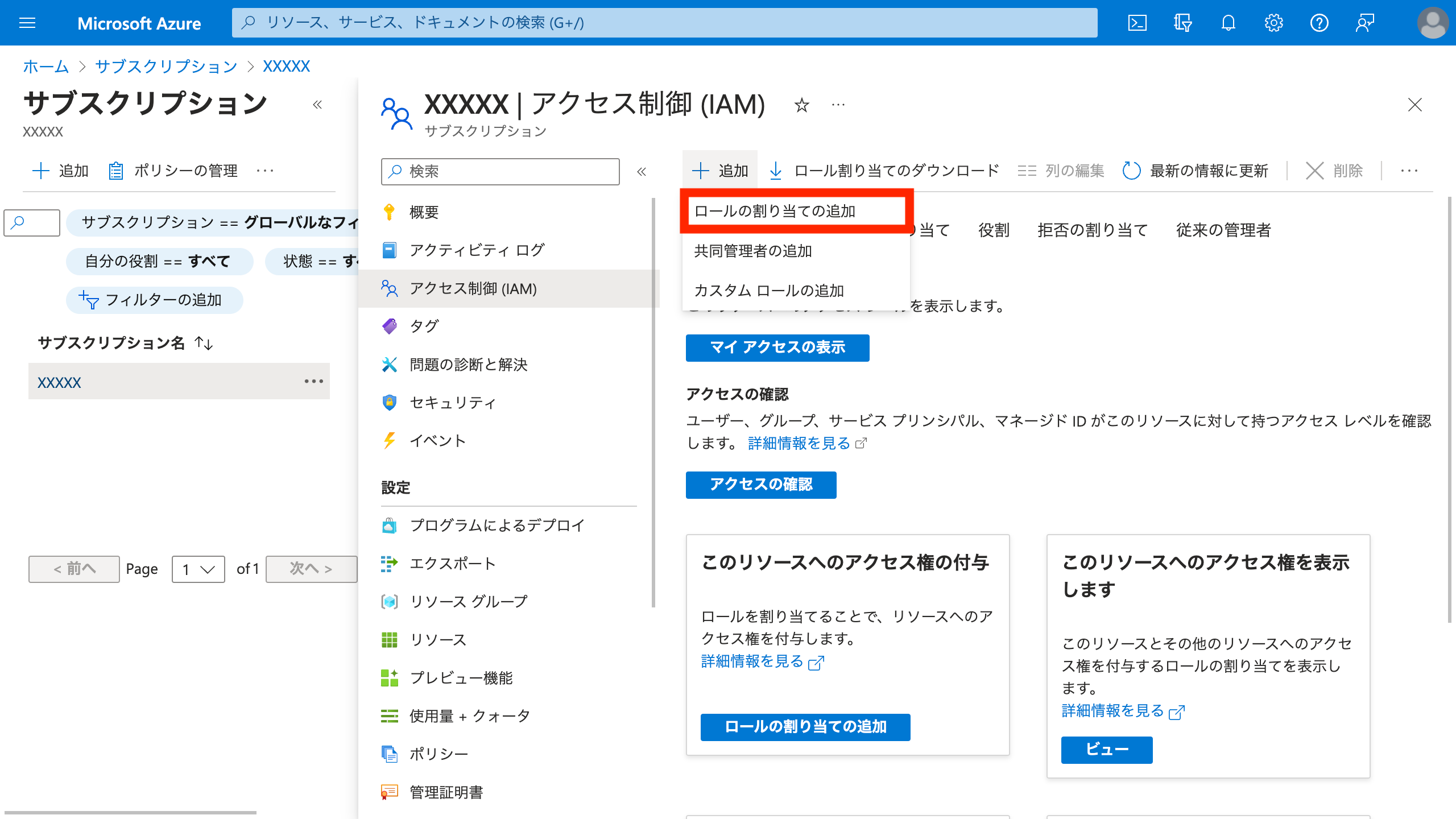Image resolution: width=1456 pixels, height=819 pixels.
Task: Sort by サブスクリプション名 column arrows
Action: pos(204,343)
